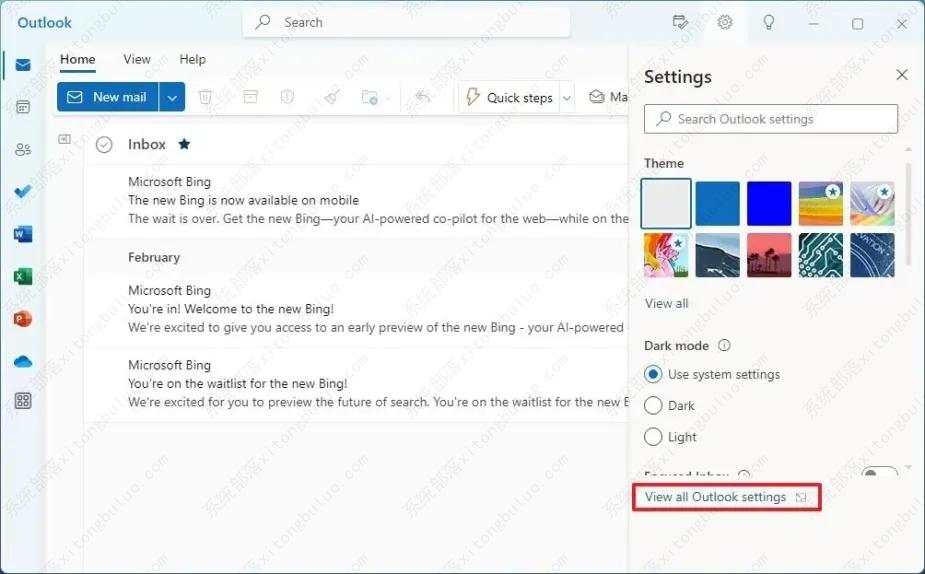Select the circuit board theme

821,255
